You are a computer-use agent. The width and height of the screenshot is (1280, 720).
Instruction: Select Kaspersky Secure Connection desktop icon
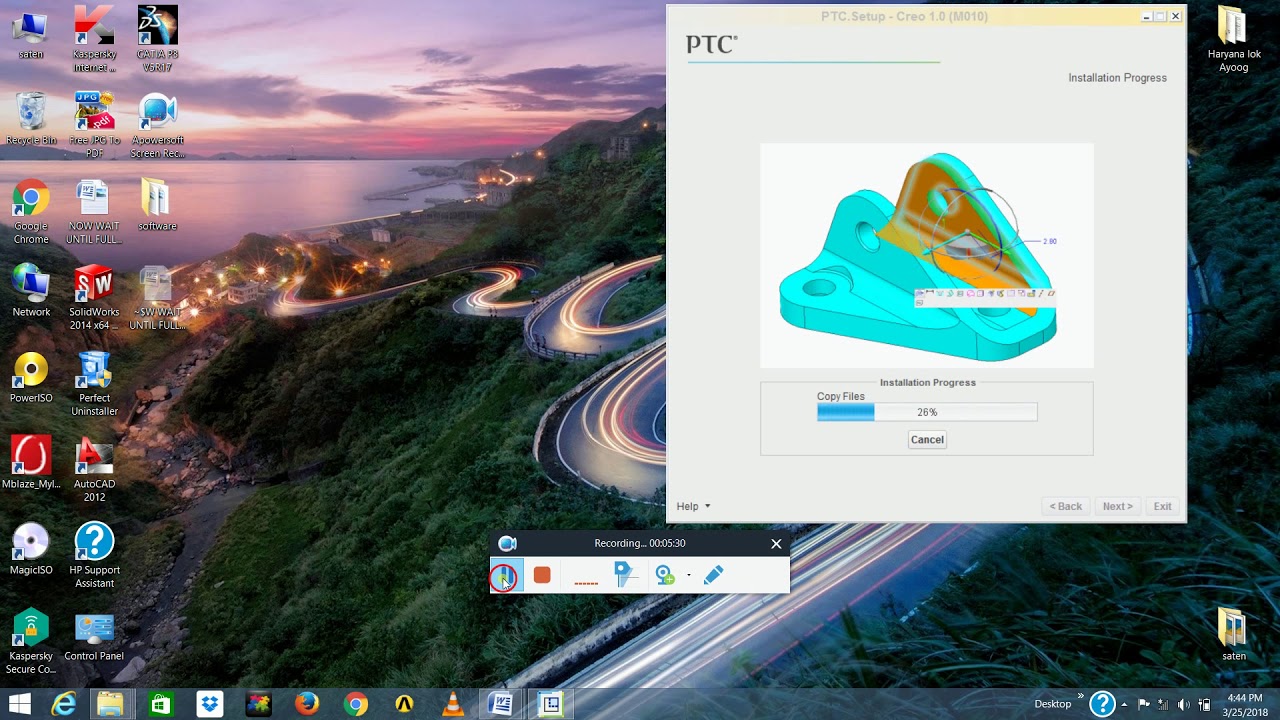coord(31,642)
